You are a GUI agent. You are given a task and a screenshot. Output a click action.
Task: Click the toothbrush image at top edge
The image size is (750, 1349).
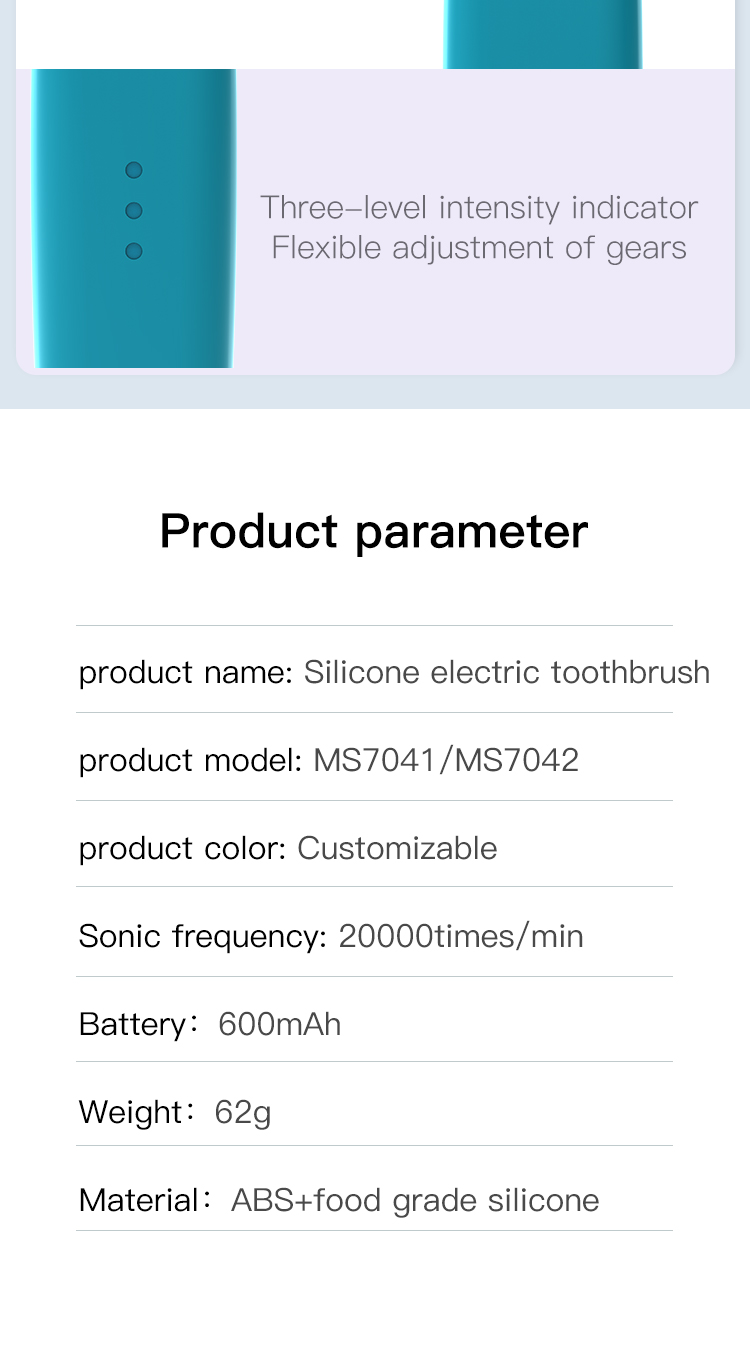click(x=542, y=34)
